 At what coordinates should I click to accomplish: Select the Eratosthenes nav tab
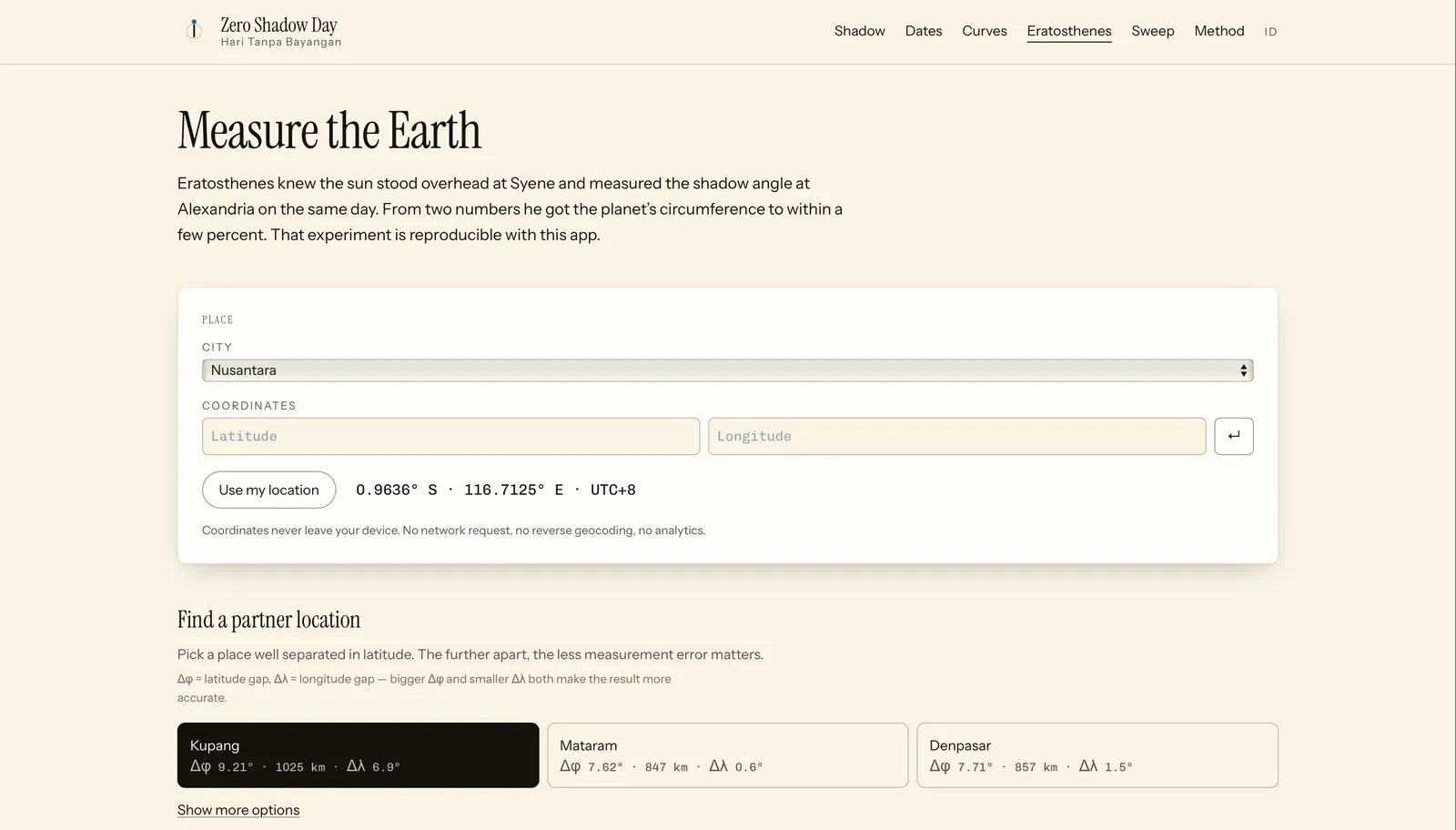[x=1069, y=31]
